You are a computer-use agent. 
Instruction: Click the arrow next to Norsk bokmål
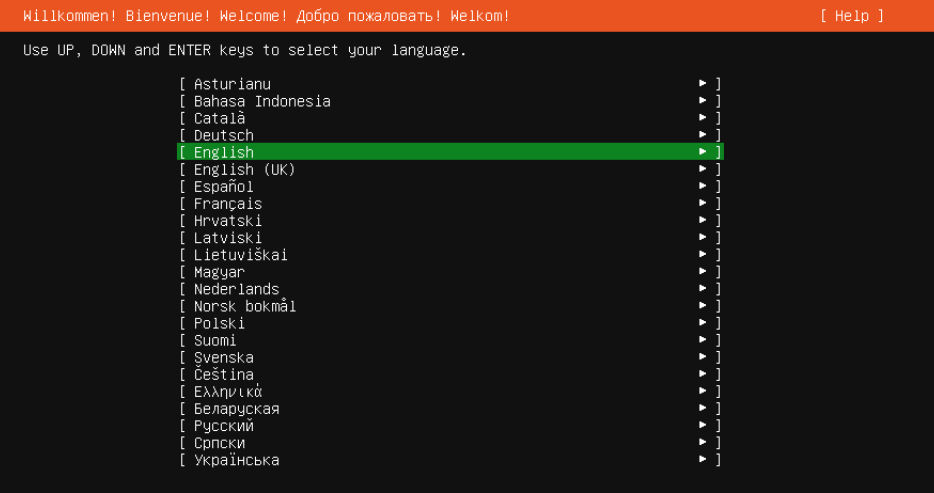pyautogui.click(x=704, y=306)
